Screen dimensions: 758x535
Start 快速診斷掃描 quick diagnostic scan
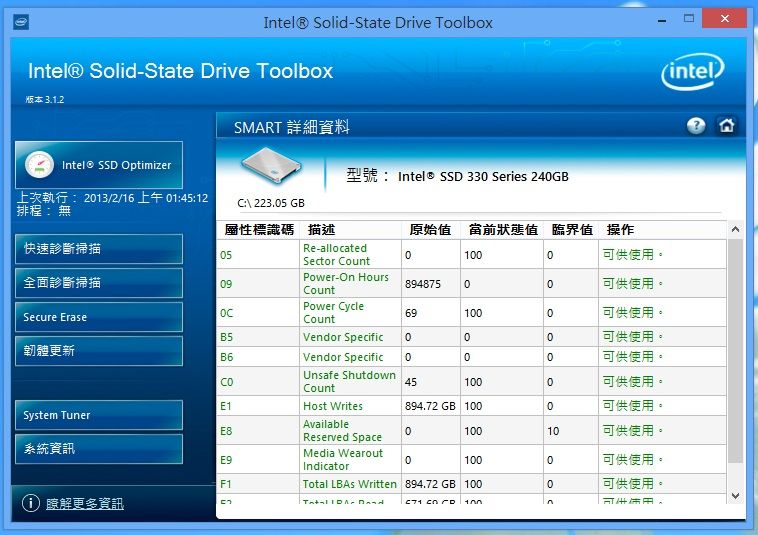(x=99, y=249)
